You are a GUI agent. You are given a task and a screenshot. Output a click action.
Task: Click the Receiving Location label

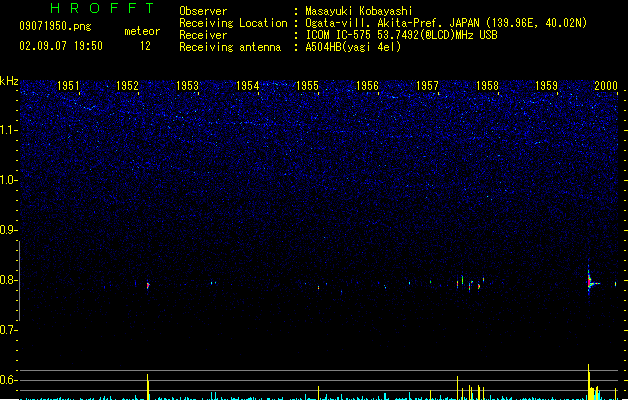[233, 23]
